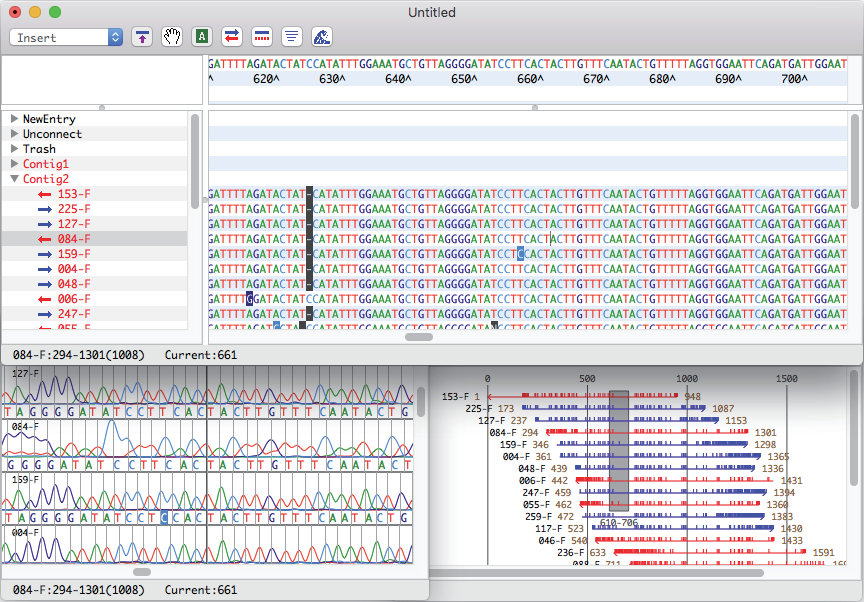Click the rightmost blue assembly toolbar icon
Screen dimensions: 864x602
pyautogui.click(x=322, y=37)
